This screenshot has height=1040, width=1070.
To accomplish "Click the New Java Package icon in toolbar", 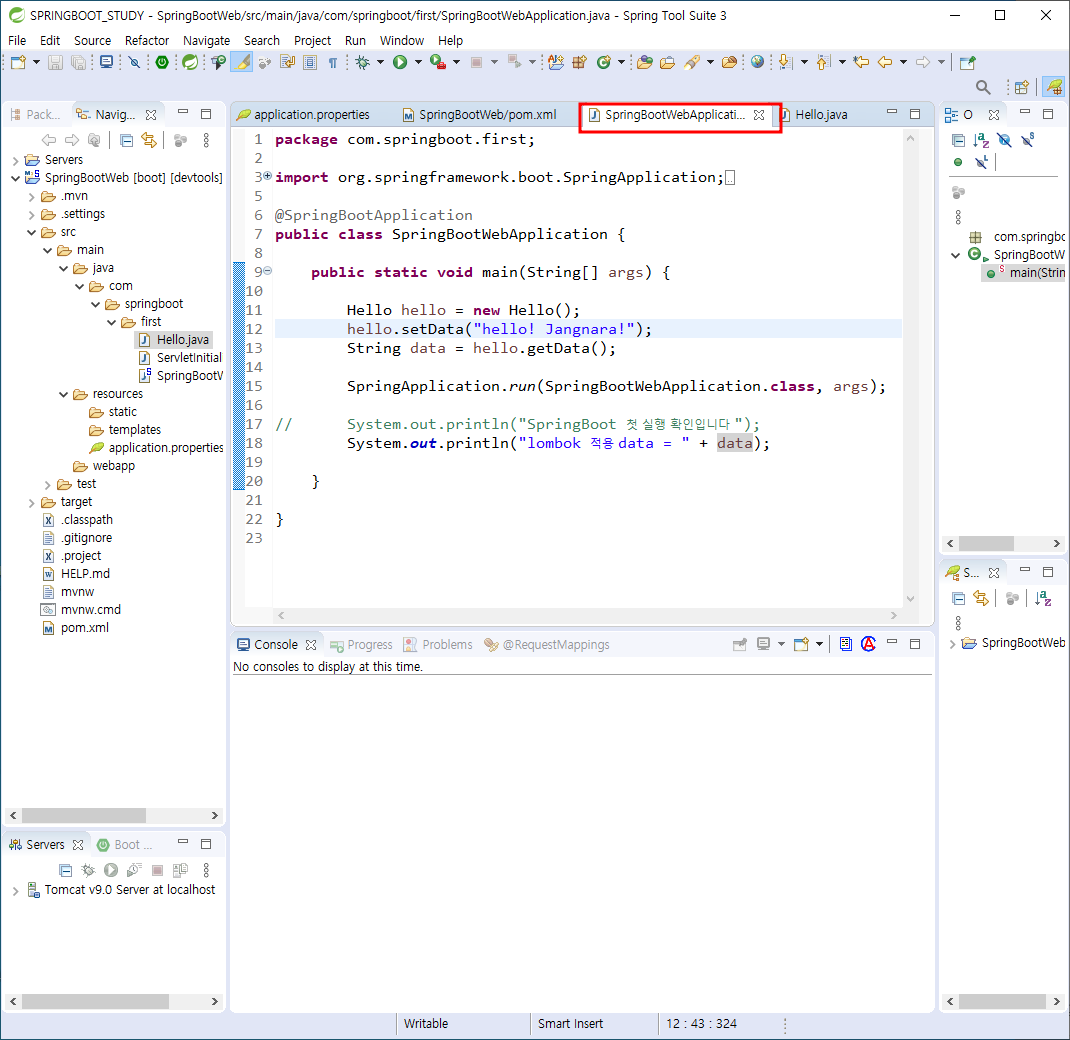I will pyautogui.click(x=579, y=63).
